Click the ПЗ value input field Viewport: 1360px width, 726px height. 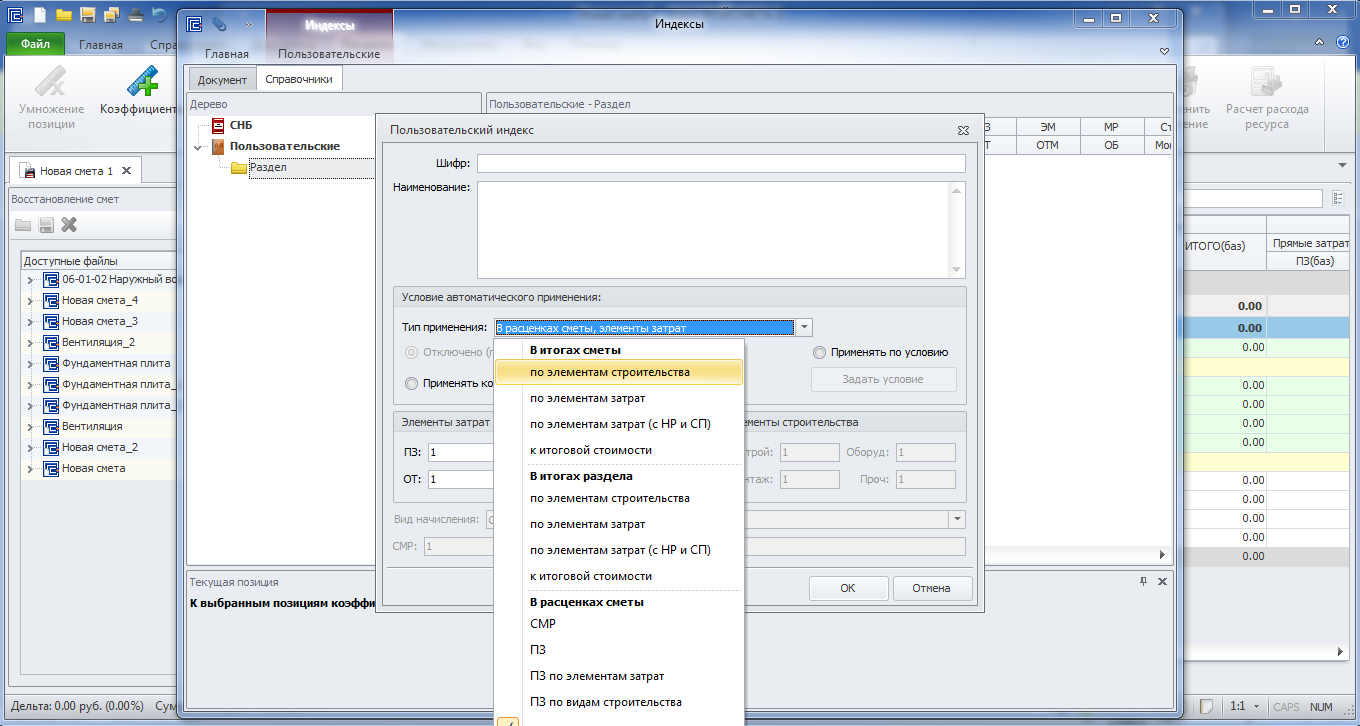click(x=461, y=453)
